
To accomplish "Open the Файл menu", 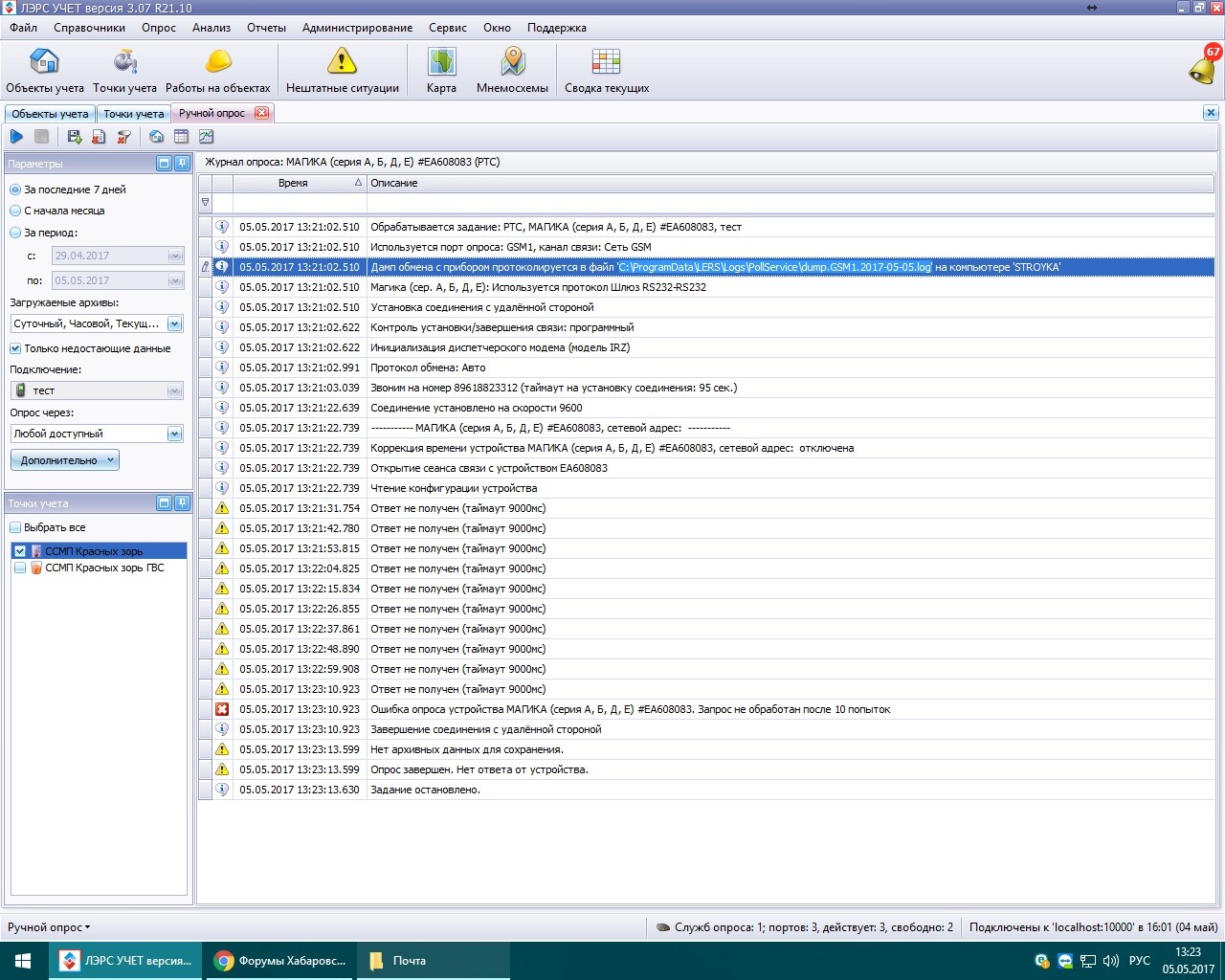I will coord(24,28).
